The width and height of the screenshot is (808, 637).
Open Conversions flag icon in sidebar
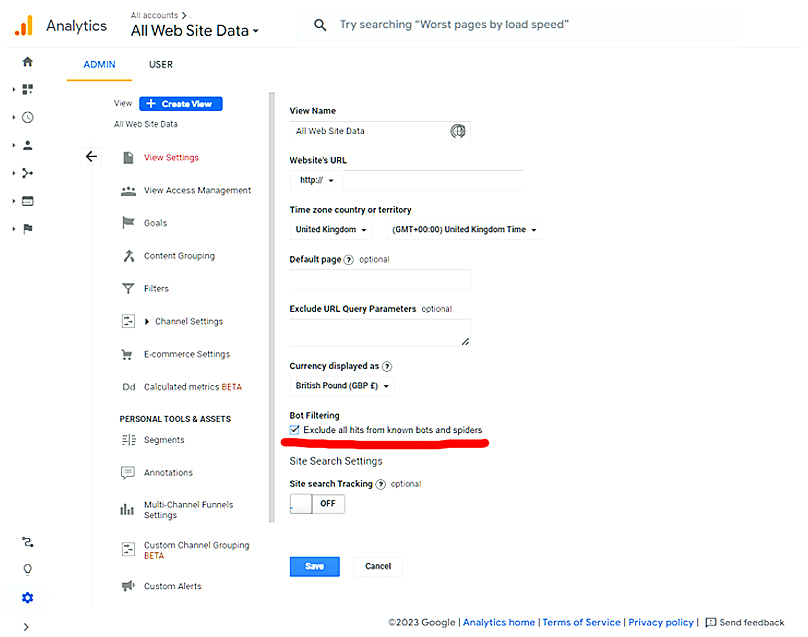pyautogui.click(x=28, y=229)
